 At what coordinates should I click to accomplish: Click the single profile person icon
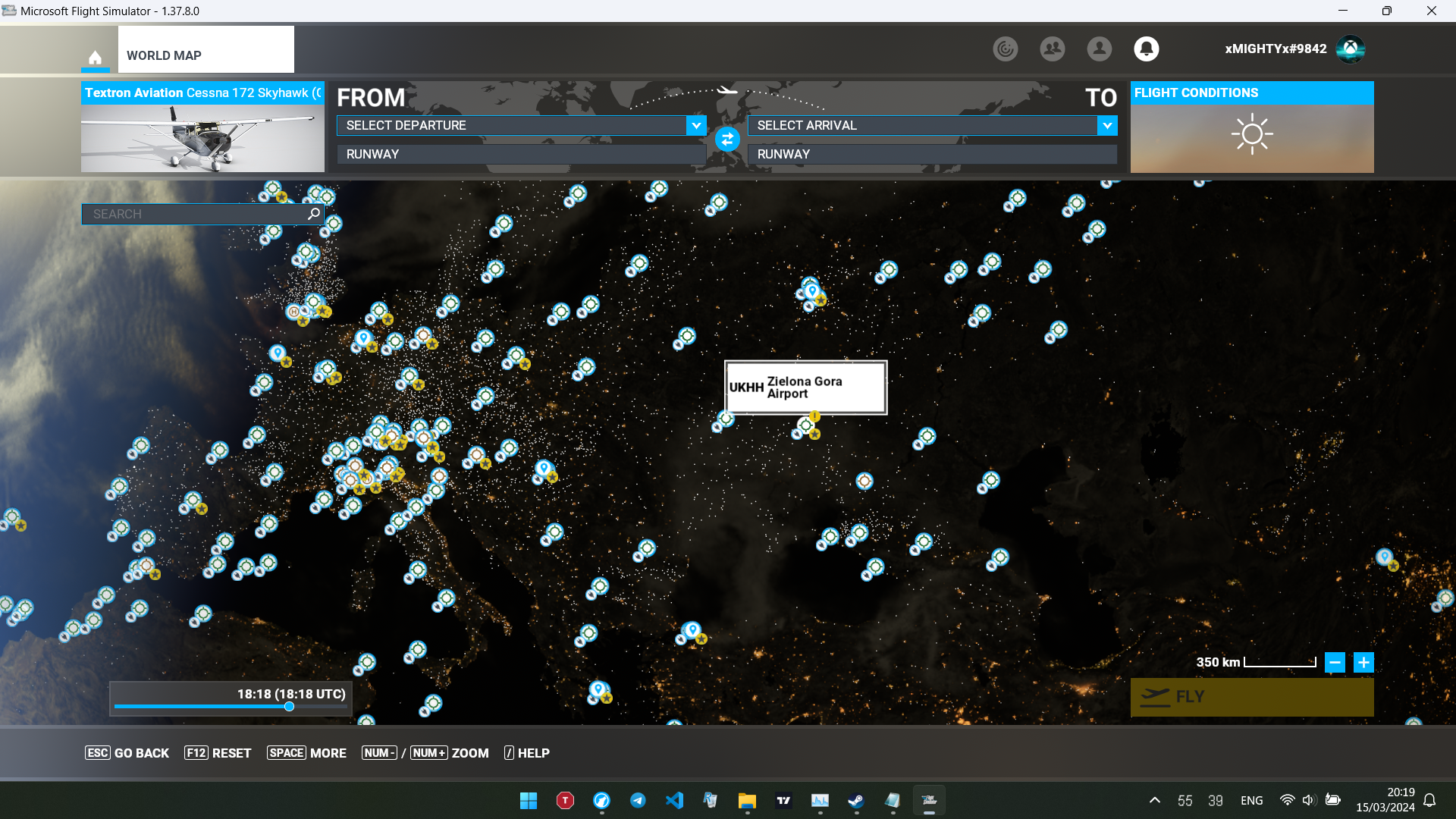[x=1099, y=49]
